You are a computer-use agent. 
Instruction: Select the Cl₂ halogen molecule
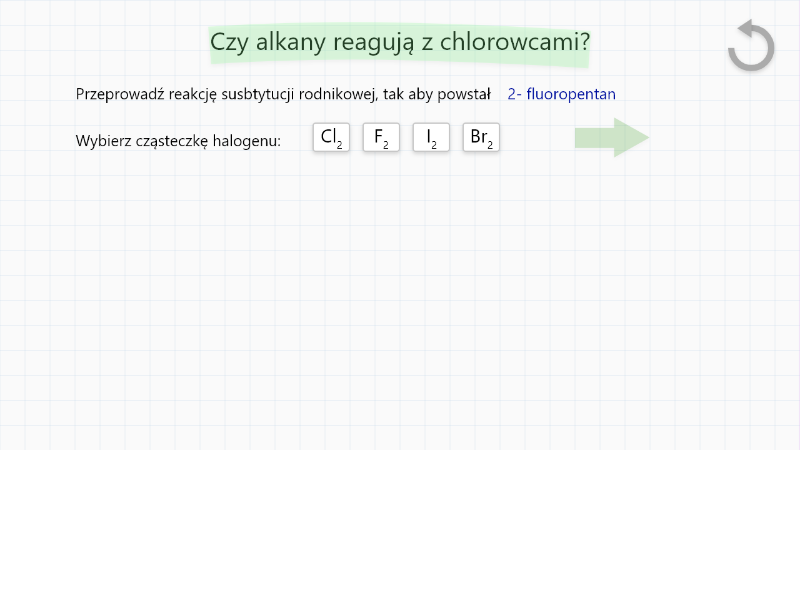331,138
